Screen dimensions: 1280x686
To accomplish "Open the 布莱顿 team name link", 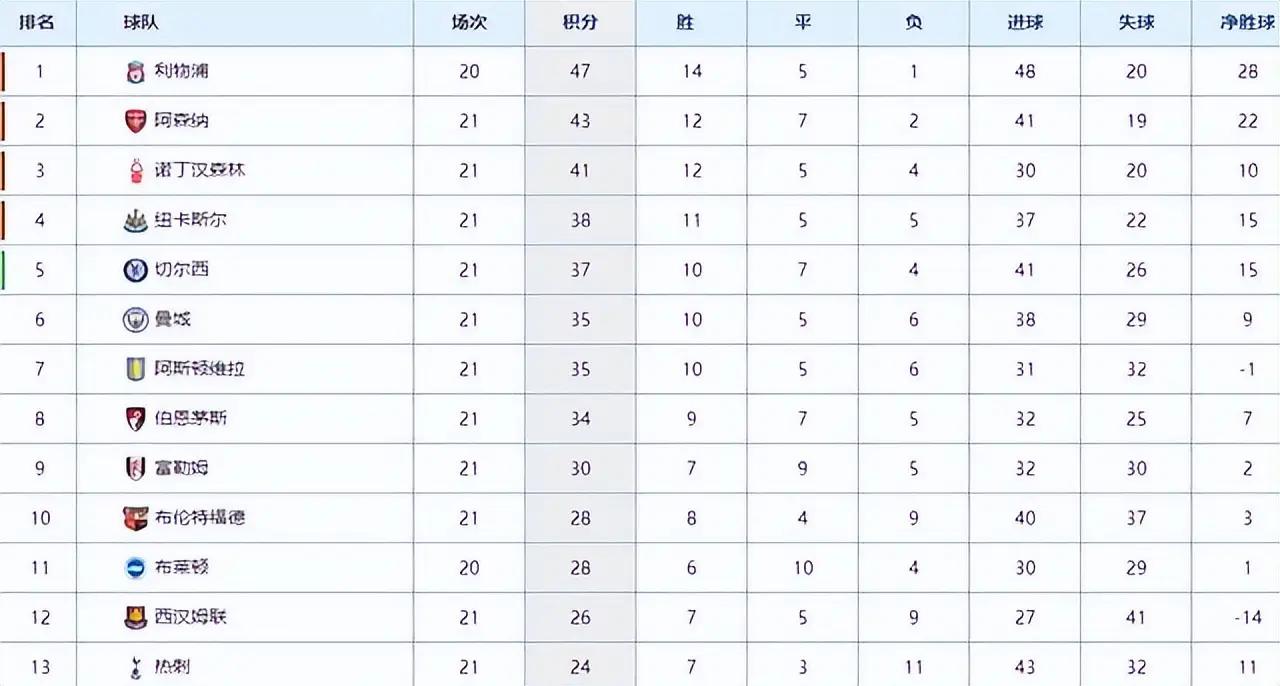I will (x=182, y=567).
